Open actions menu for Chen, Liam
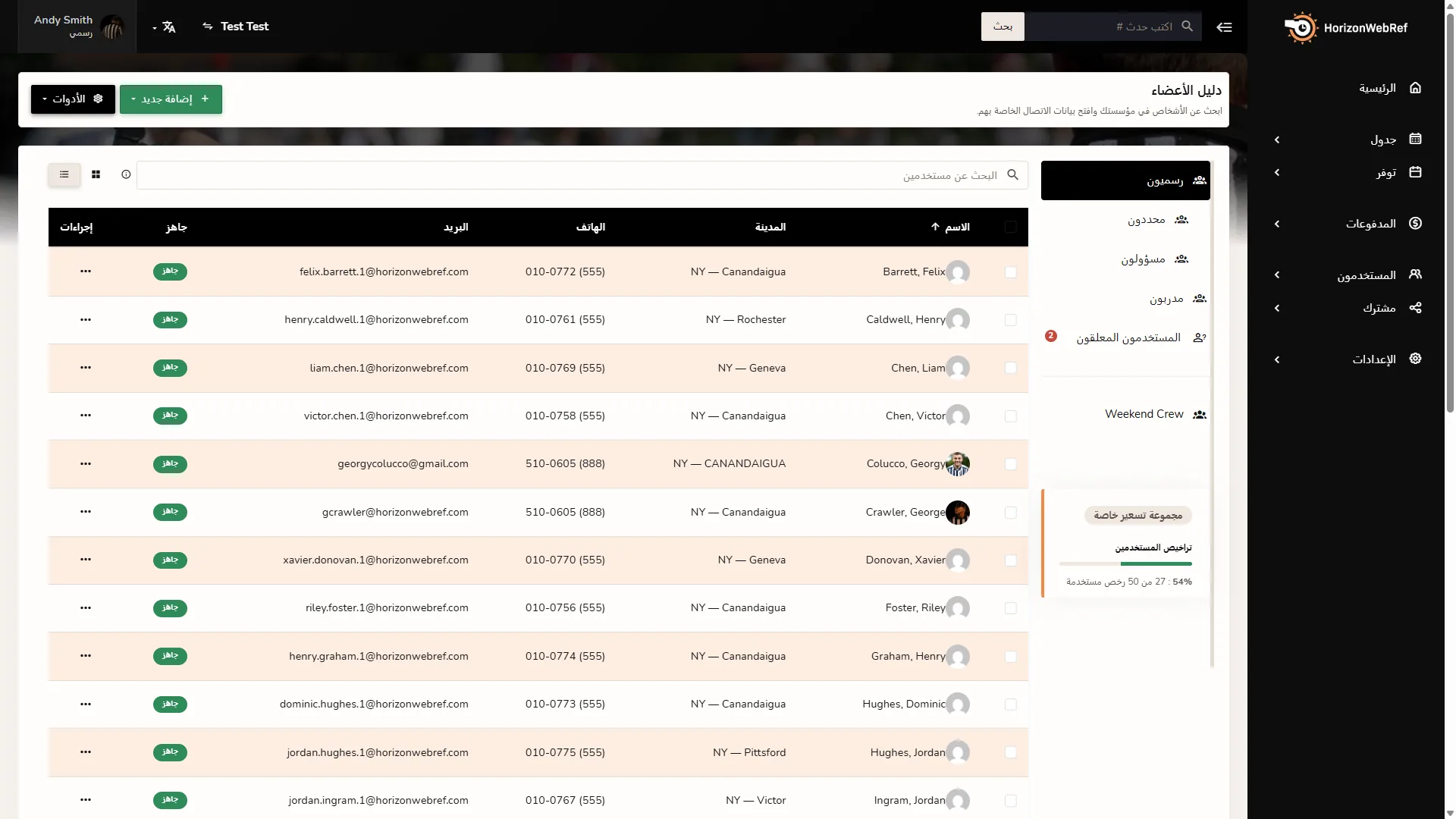The image size is (1456, 819). tap(86, 367)
